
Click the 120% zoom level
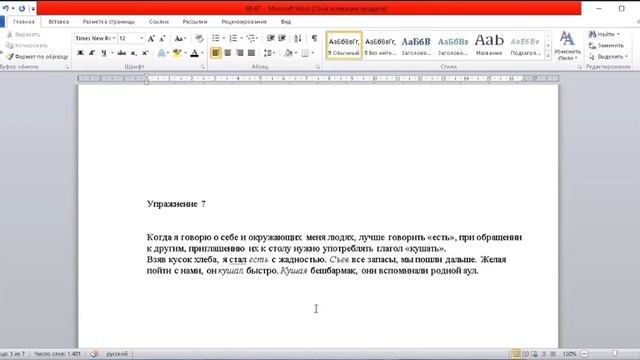(569, 354)
